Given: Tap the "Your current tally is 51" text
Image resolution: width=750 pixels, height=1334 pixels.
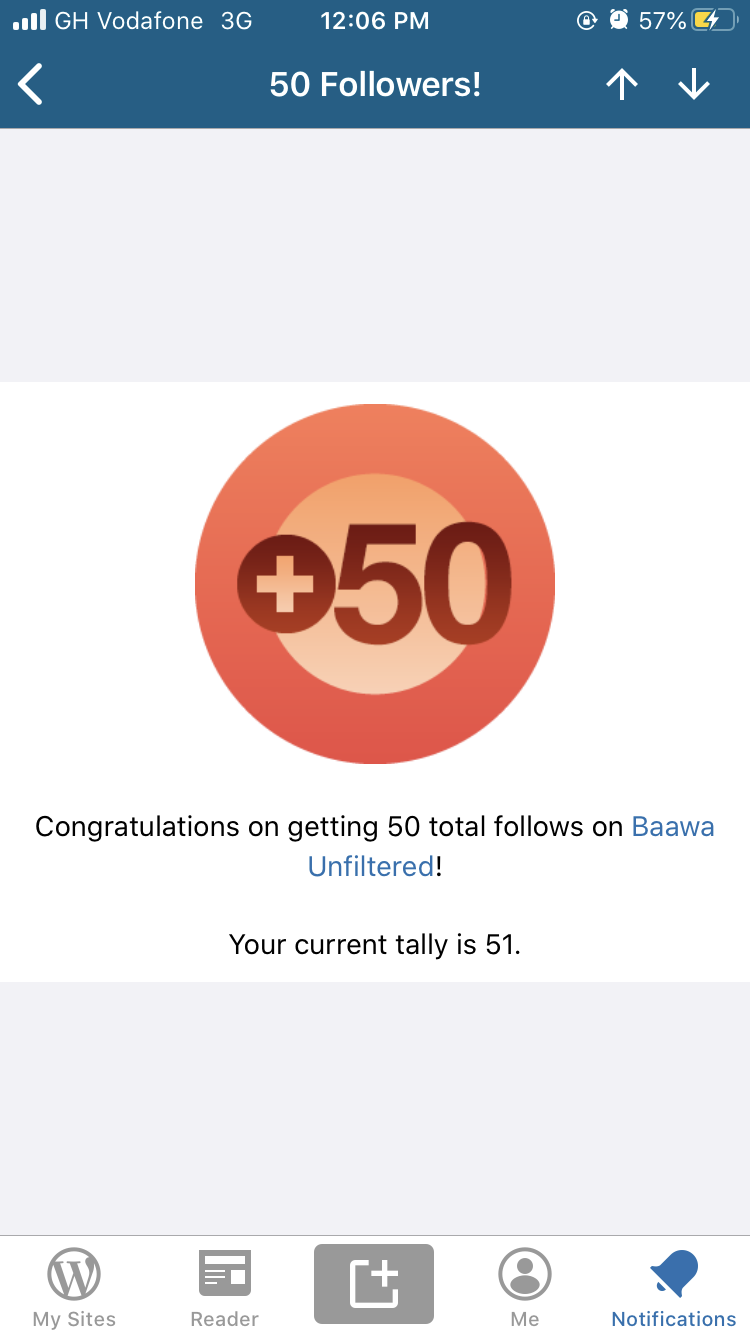Looking at the screenshot, I should coord(375,944).
